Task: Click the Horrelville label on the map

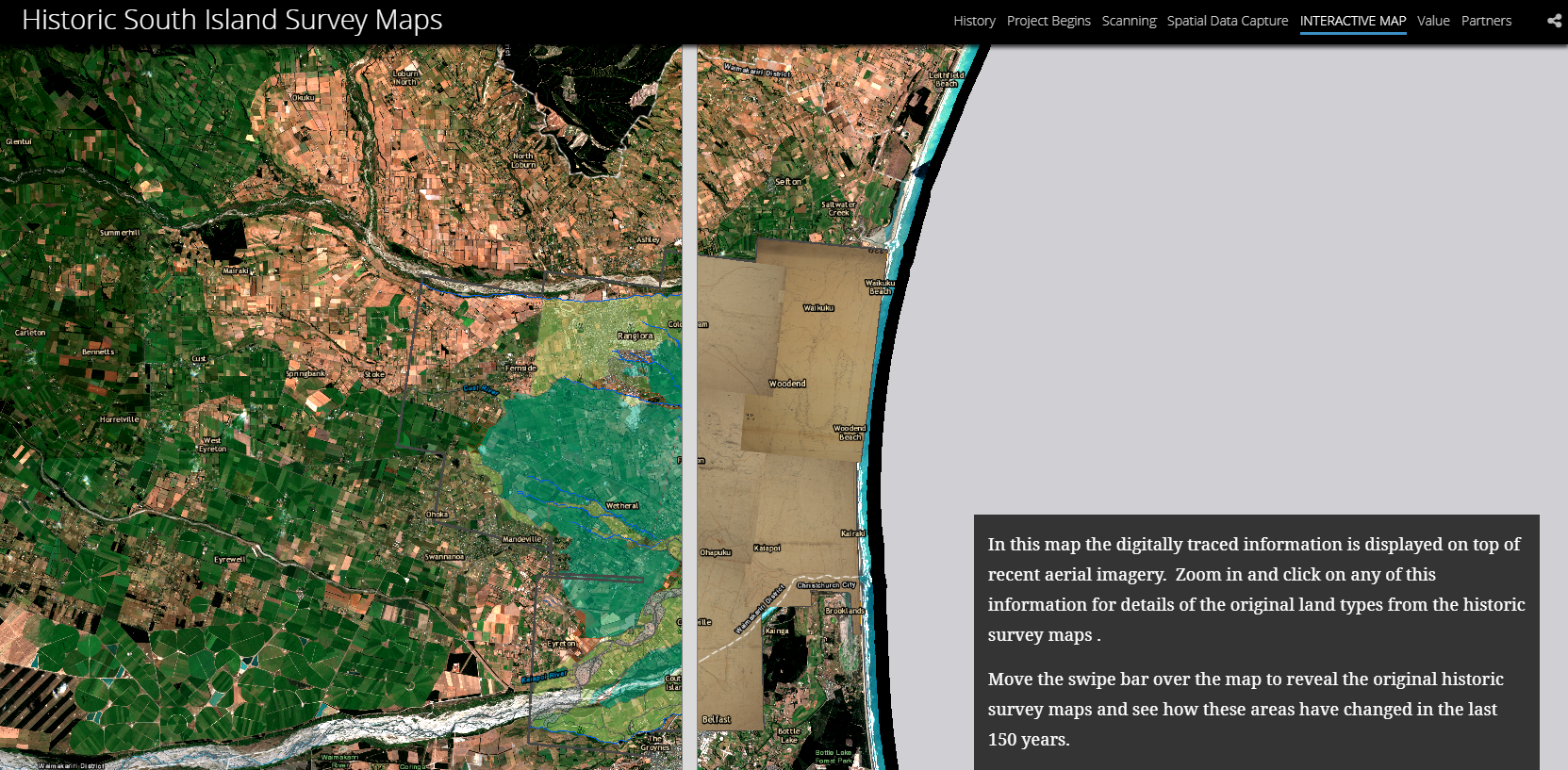Action: point(119,419)
